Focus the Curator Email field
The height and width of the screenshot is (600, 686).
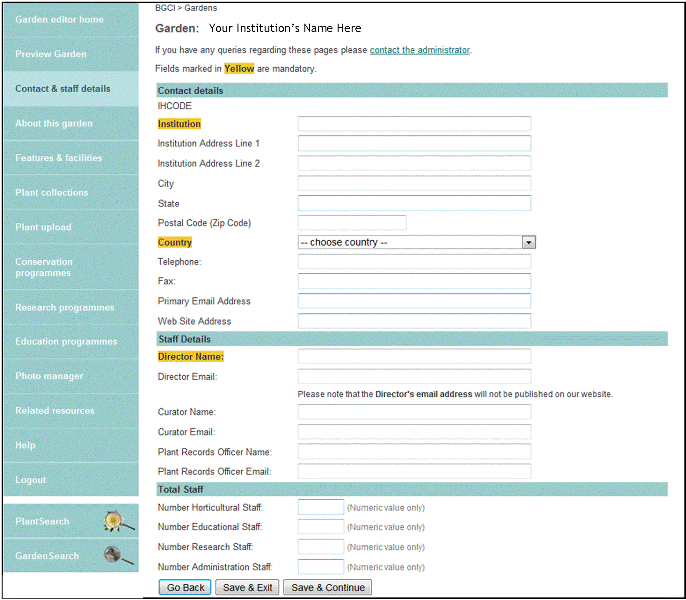click(414, 432)
